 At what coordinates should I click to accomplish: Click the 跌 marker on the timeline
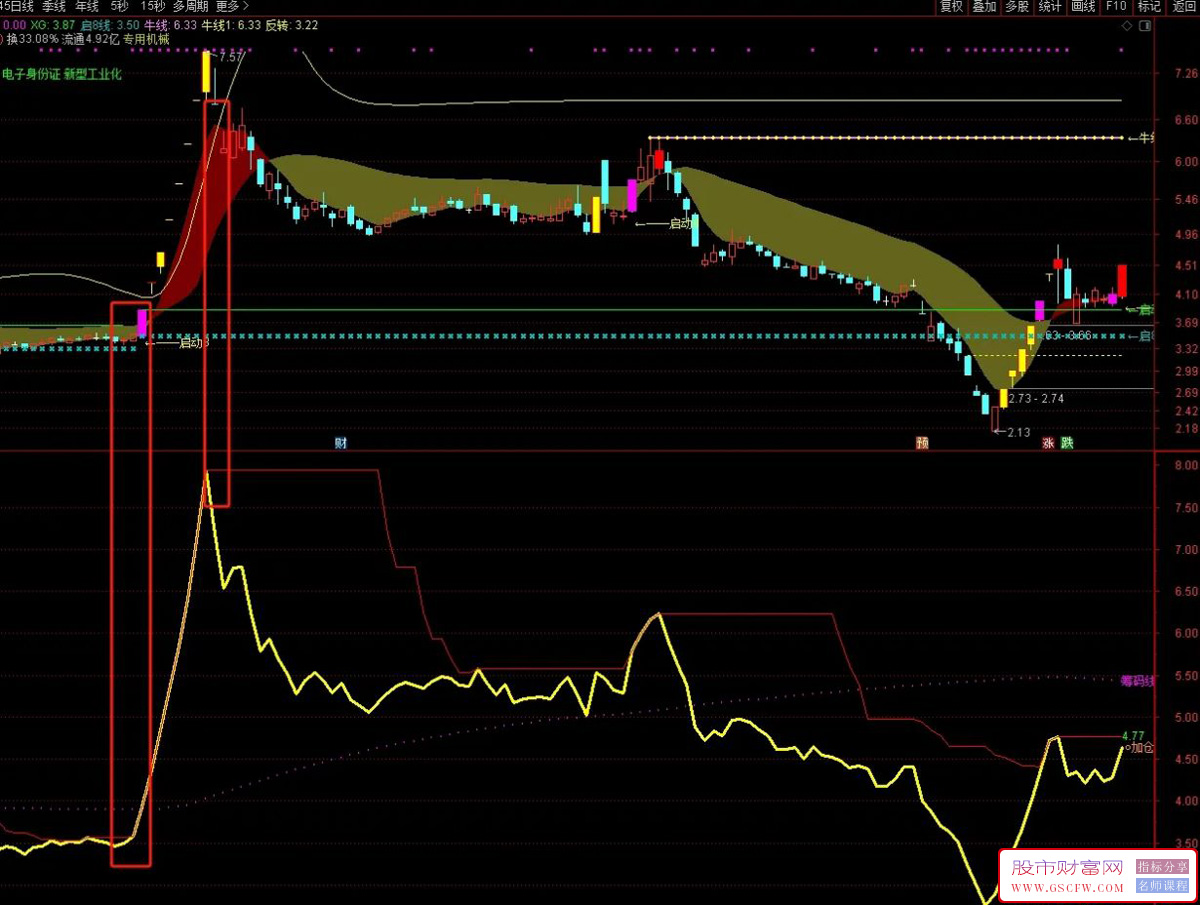1067,442
